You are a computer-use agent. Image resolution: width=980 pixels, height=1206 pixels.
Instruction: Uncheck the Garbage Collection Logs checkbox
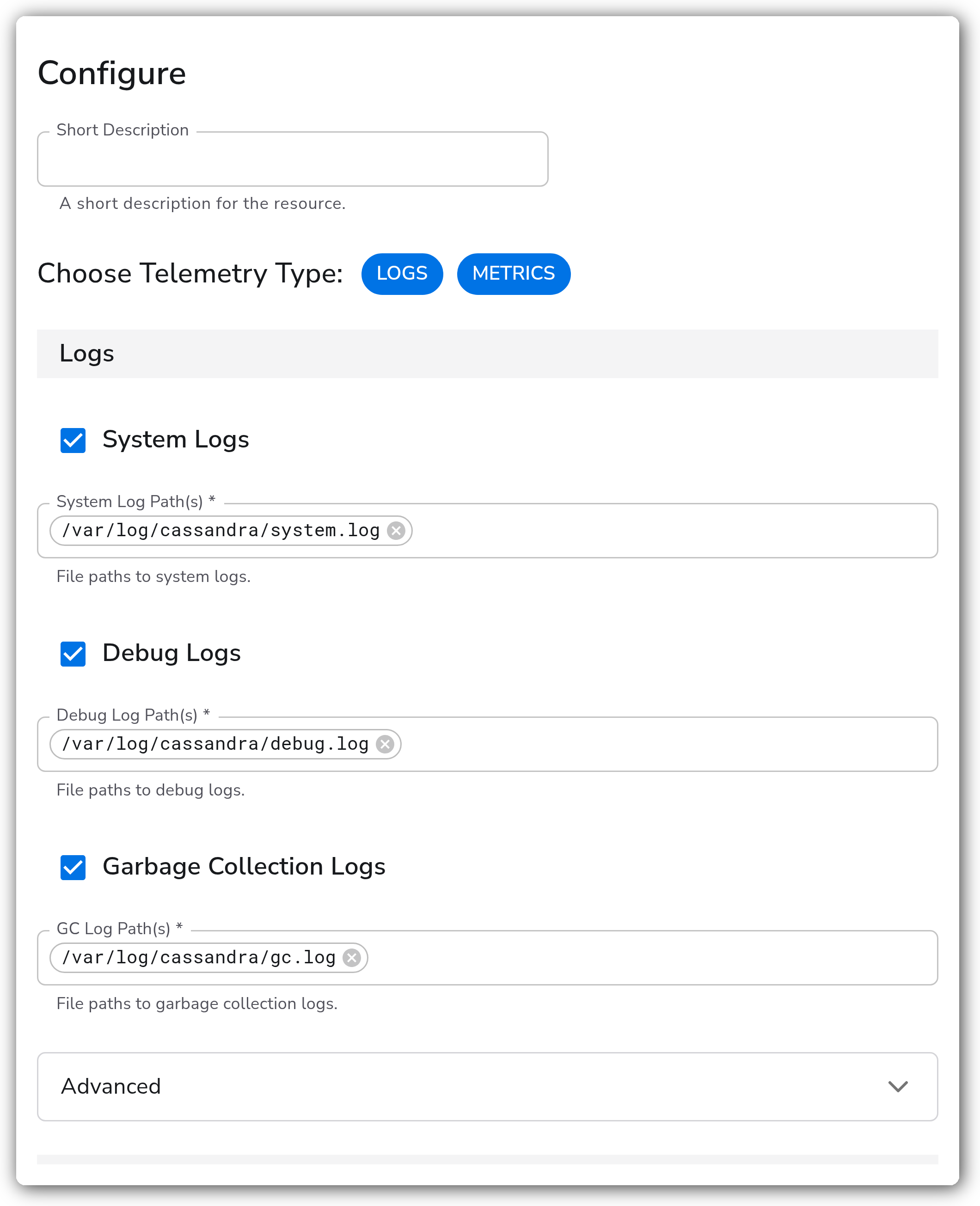click(73, 867)
